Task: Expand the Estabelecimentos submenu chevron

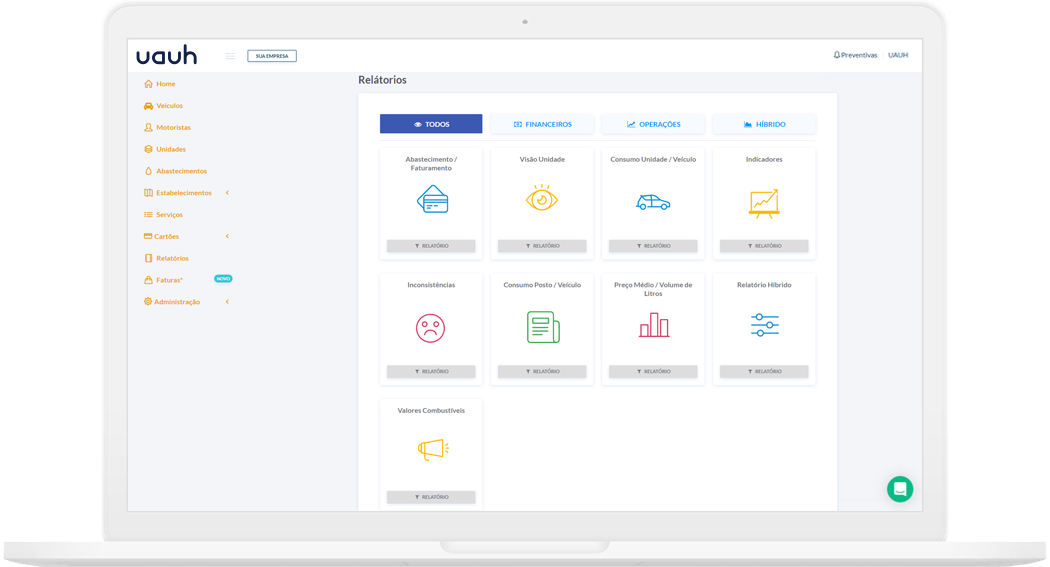Action: point(227,193)
